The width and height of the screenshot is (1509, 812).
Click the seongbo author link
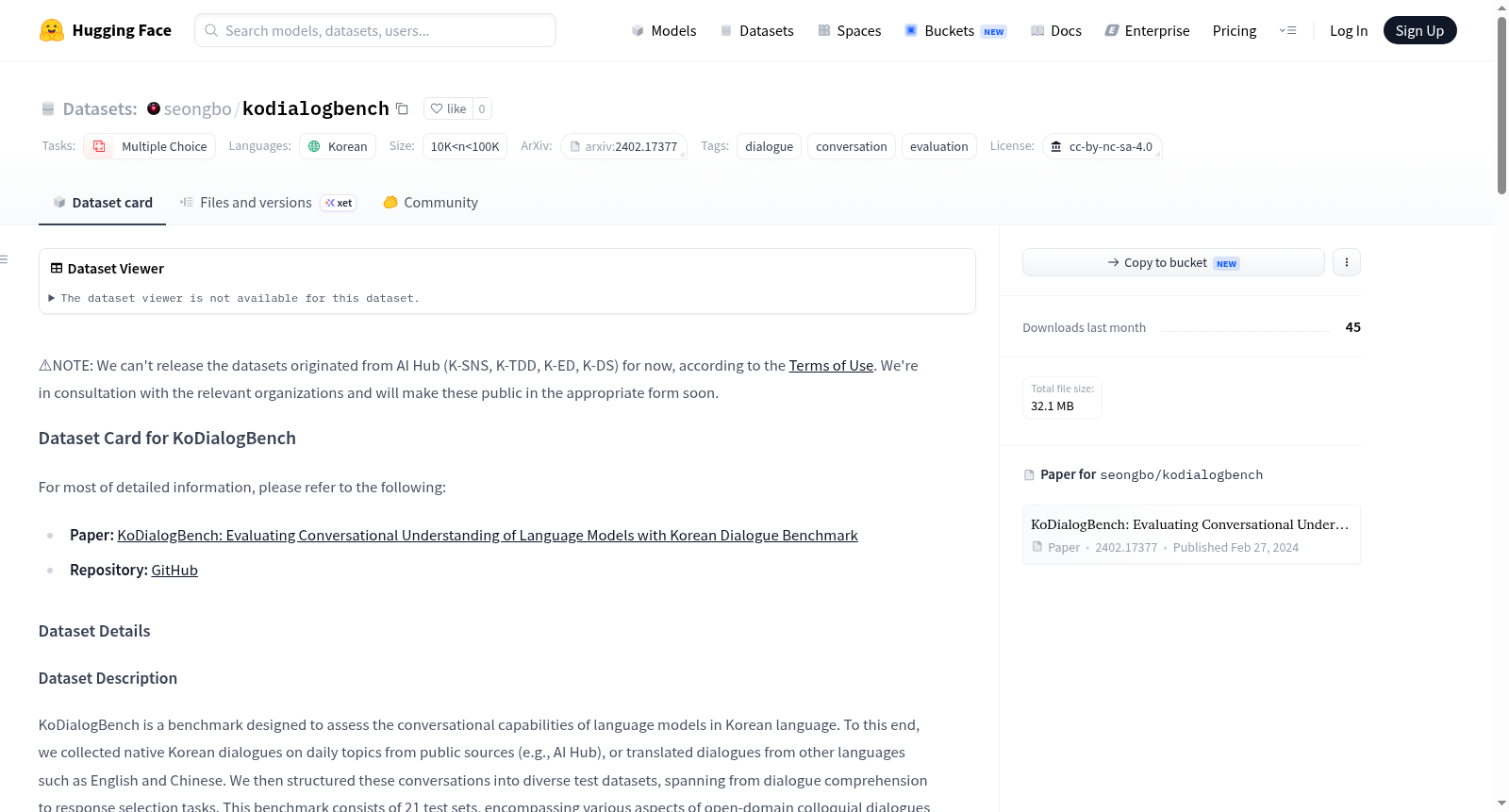pos(197,108)
